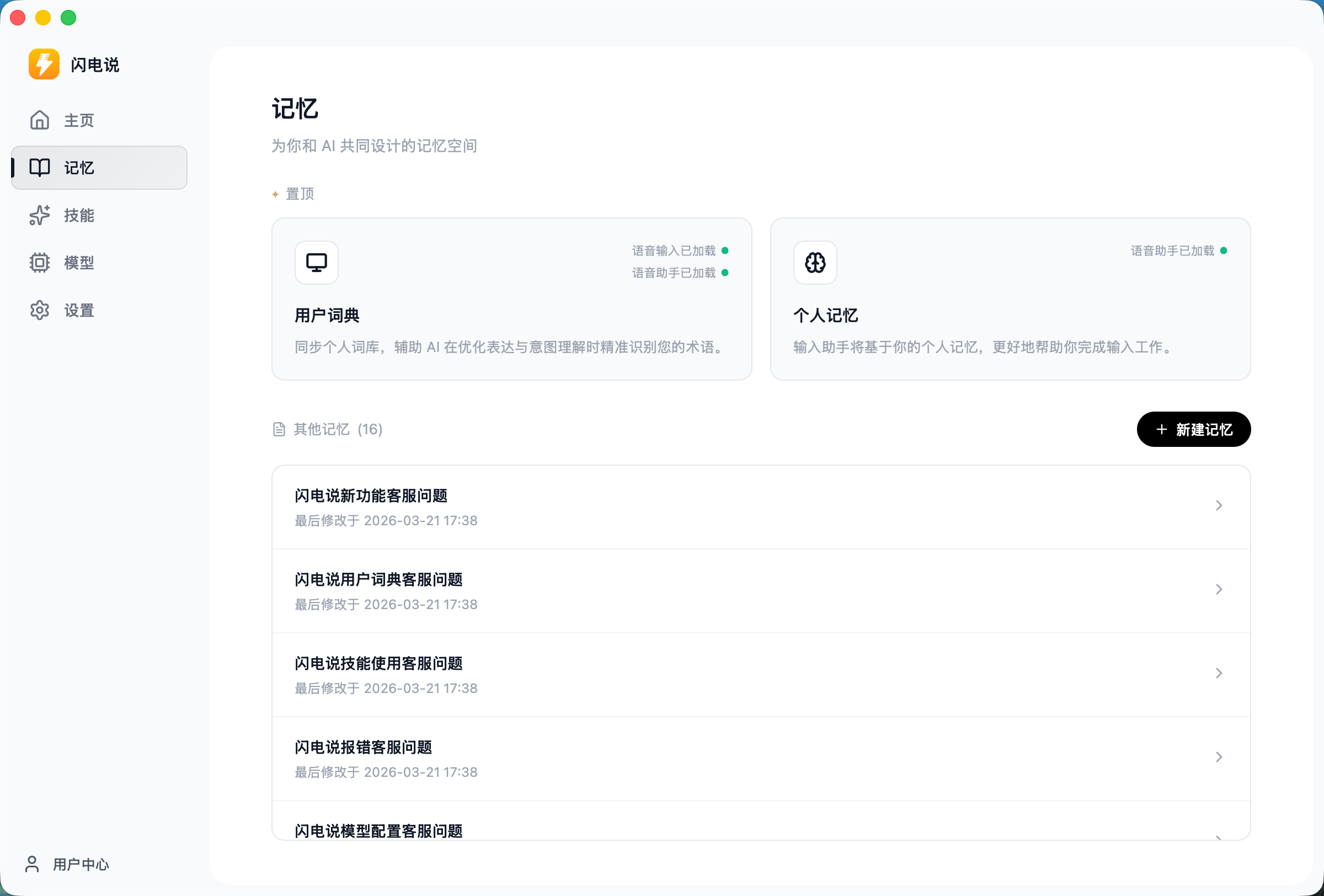
Task: Expand chevron of 闪电说技能使用客服问题 row
Action: (x=1219, y=673)
